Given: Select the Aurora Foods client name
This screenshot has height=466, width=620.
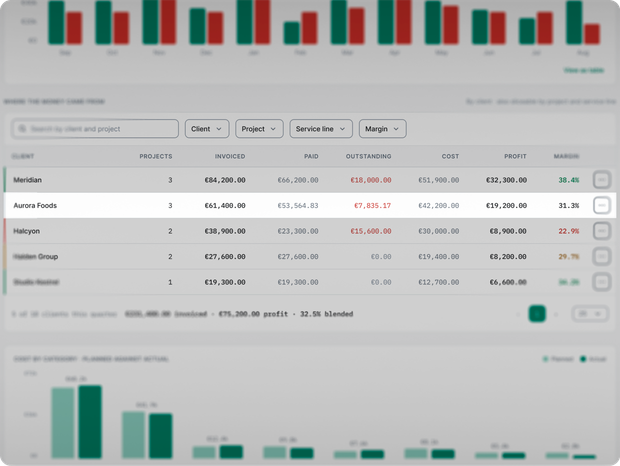Looking at the screenshot, I should tap(35, 206).
